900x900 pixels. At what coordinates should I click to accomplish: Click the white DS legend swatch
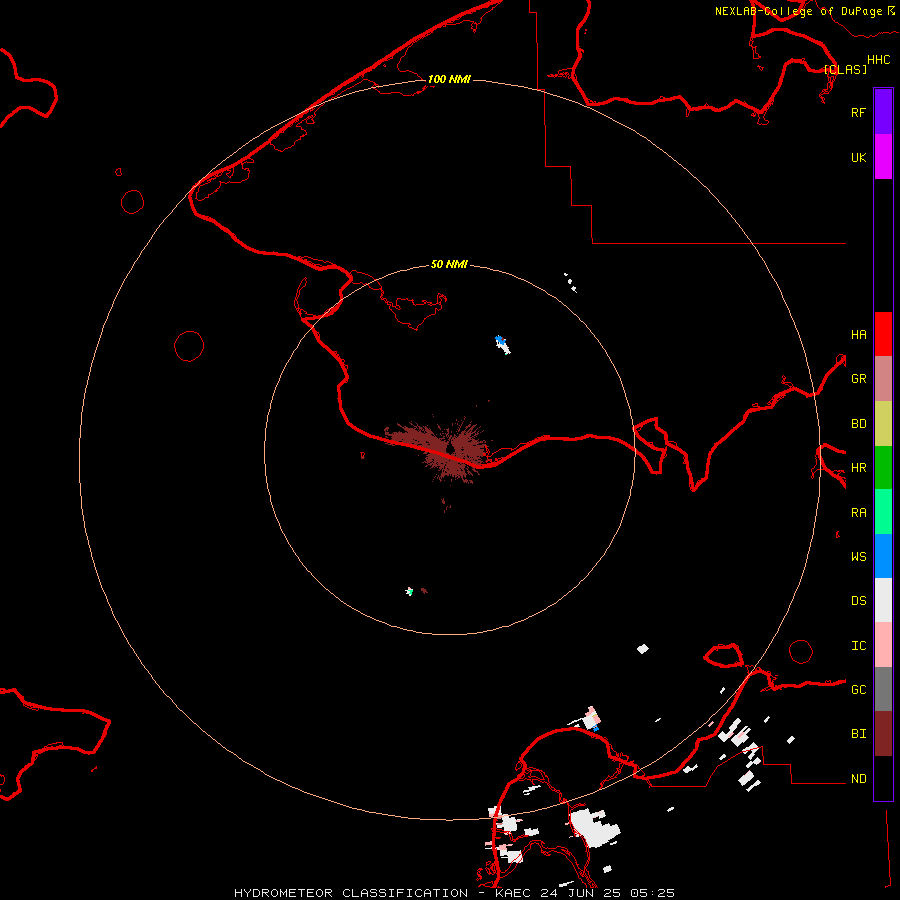(x=883, y=600)
